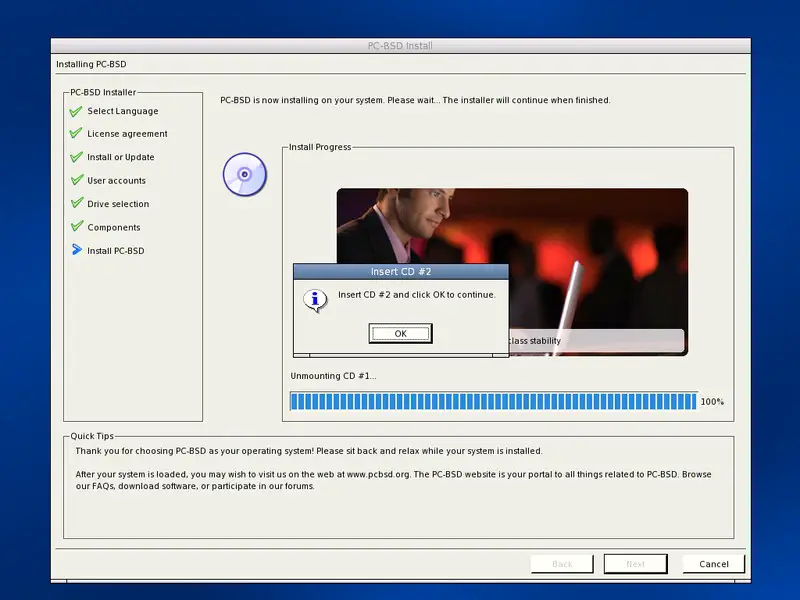Click the checkmark beside License agreement
Screen dimensions: 800x600
[76, 133]
